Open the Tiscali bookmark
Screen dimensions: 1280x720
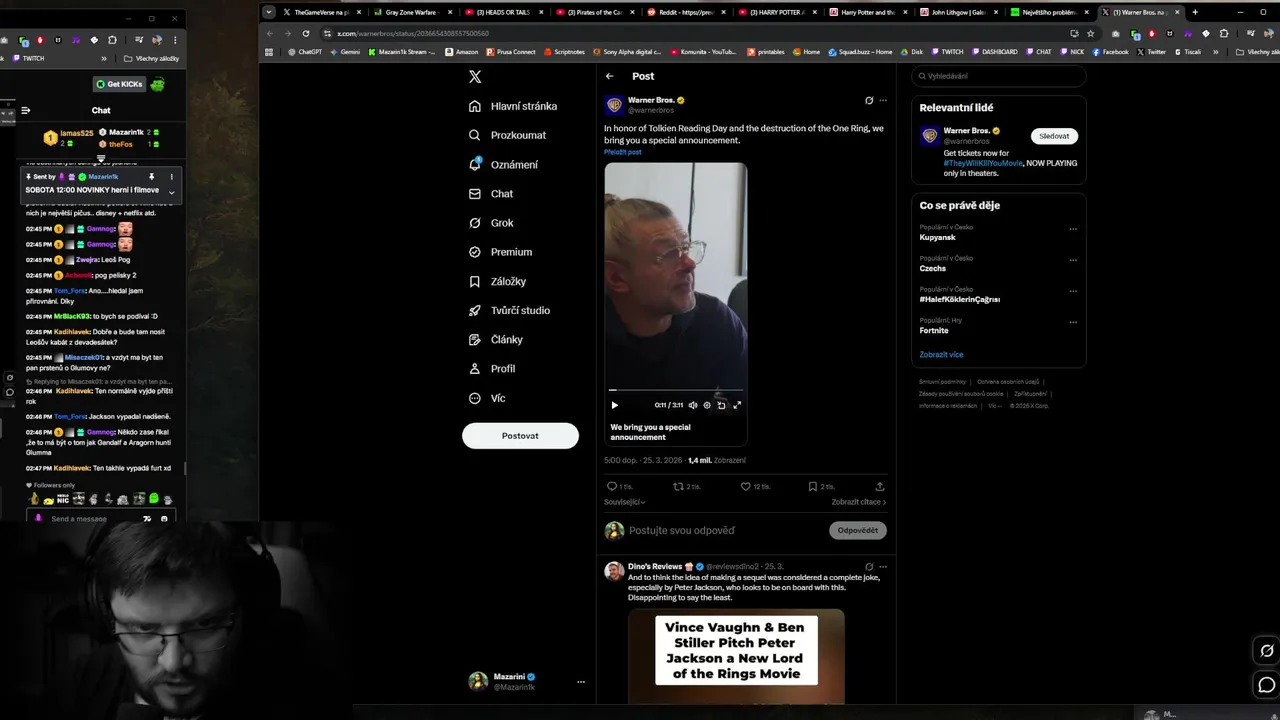coord(1187,52)
